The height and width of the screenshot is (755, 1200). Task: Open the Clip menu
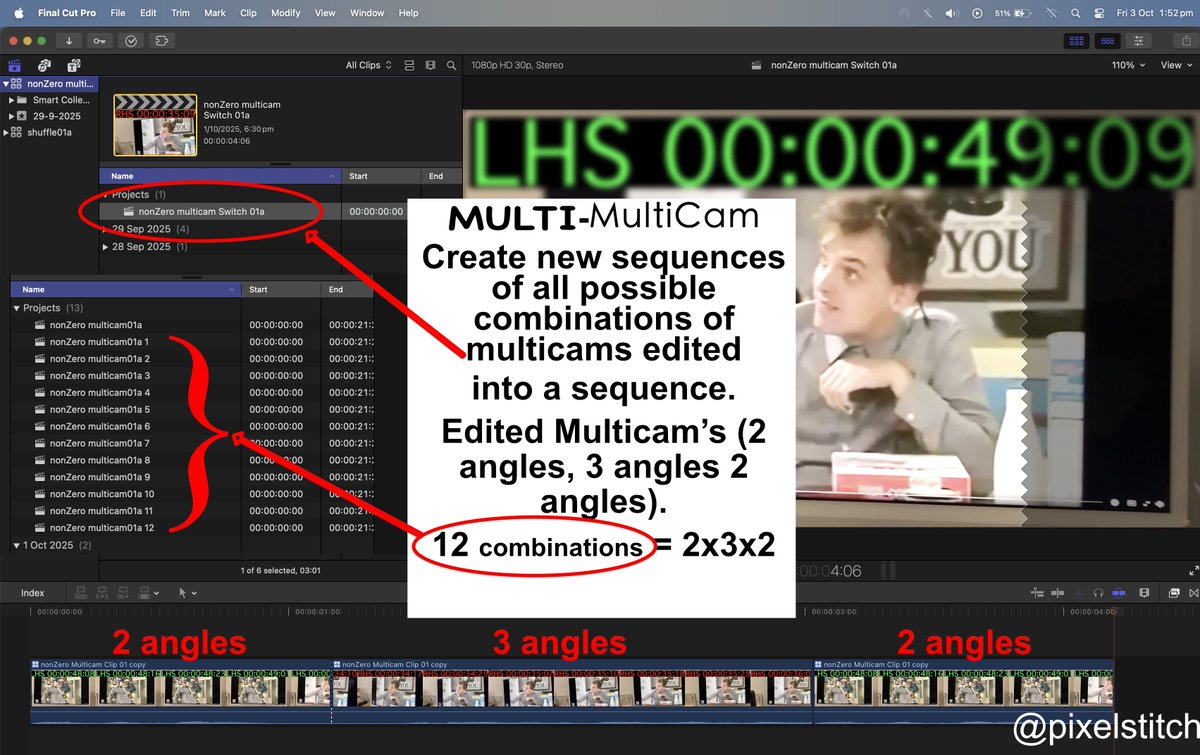248,13
